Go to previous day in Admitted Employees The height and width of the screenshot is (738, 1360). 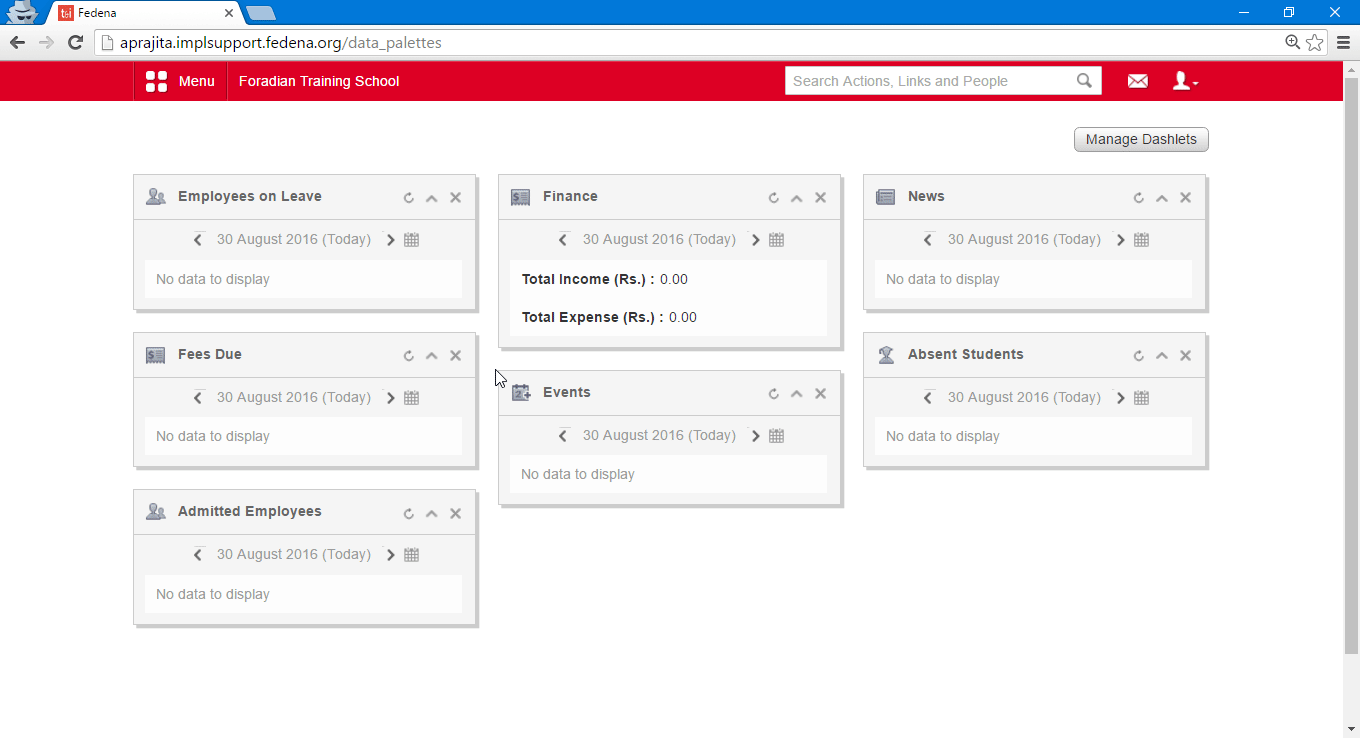click(198, 555)
